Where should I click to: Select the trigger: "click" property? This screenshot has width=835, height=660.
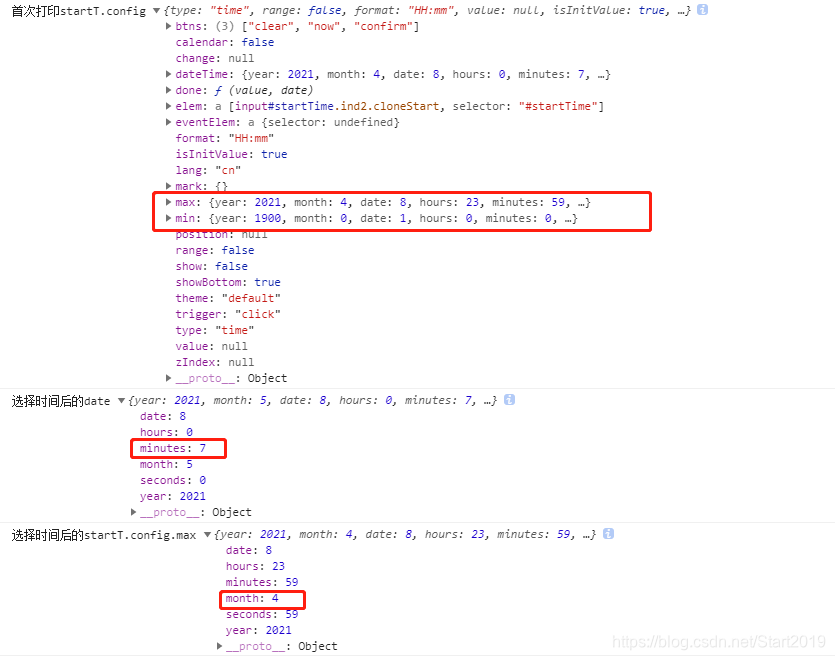tap(228, 314)
